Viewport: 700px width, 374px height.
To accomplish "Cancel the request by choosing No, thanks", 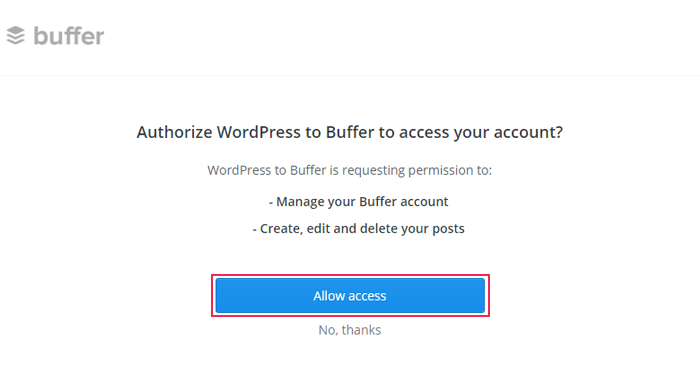I will [350, 330].
